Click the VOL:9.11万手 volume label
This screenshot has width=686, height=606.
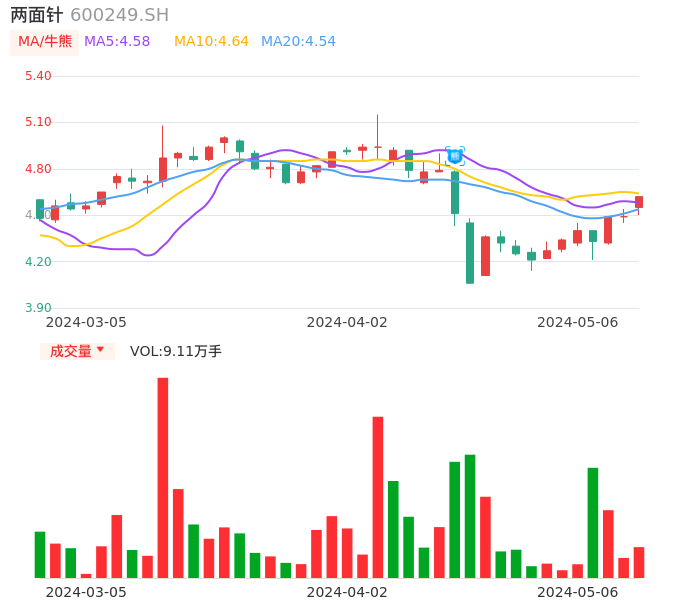176,351
